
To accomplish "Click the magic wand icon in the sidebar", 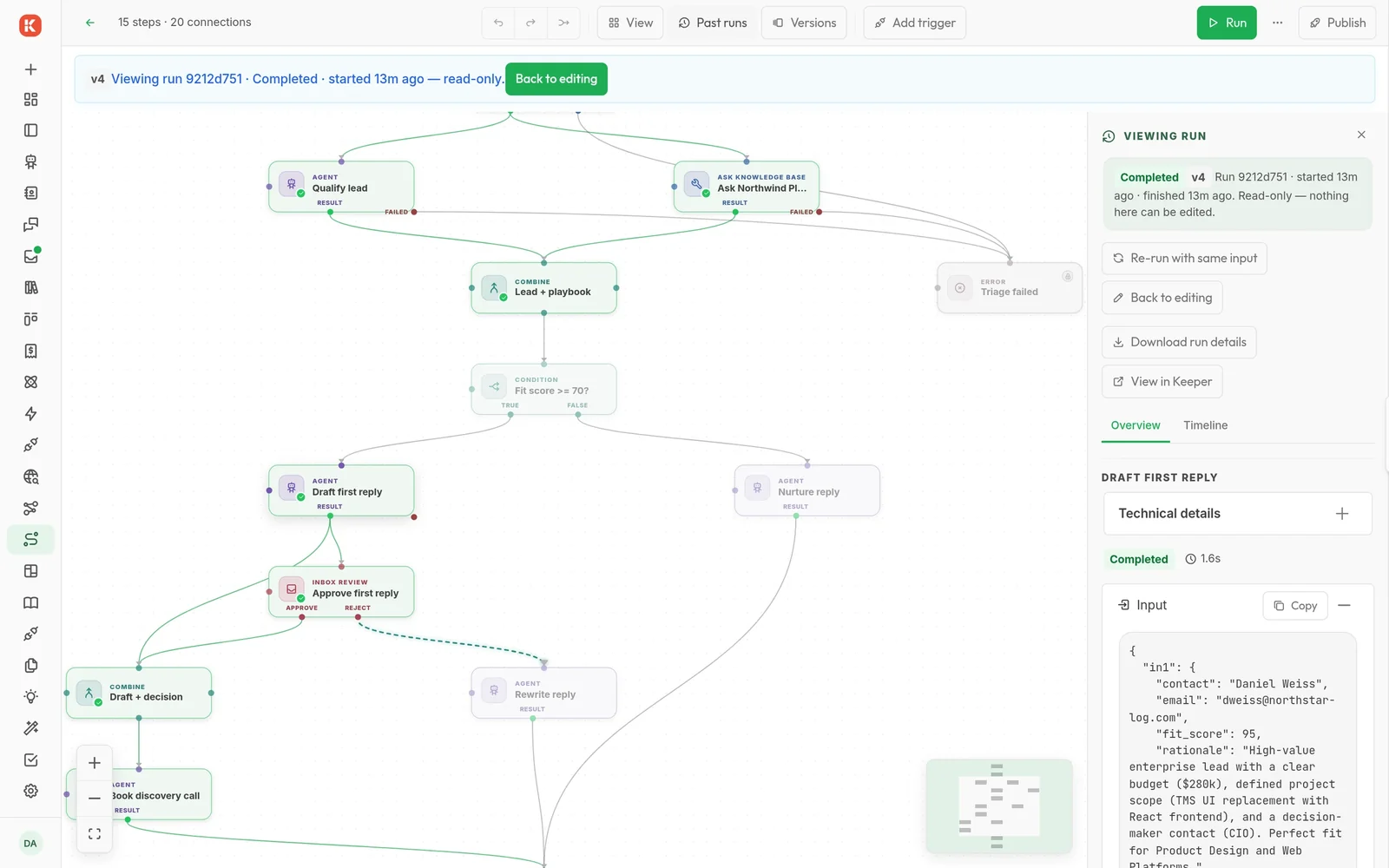I will tap(31, 728).
